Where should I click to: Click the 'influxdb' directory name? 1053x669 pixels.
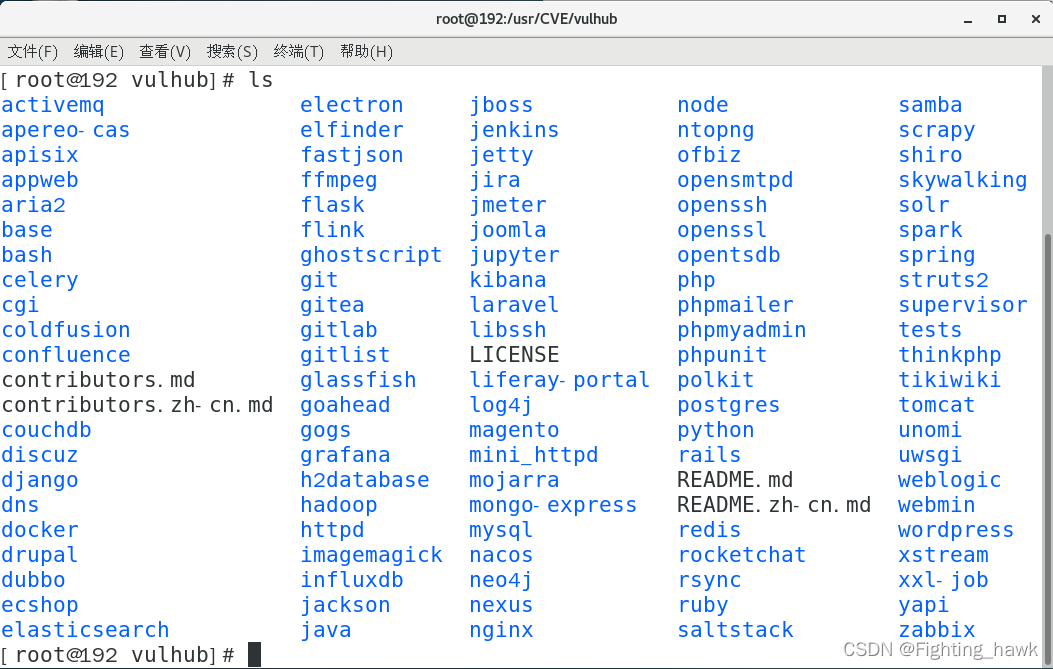tap(352, 580)
